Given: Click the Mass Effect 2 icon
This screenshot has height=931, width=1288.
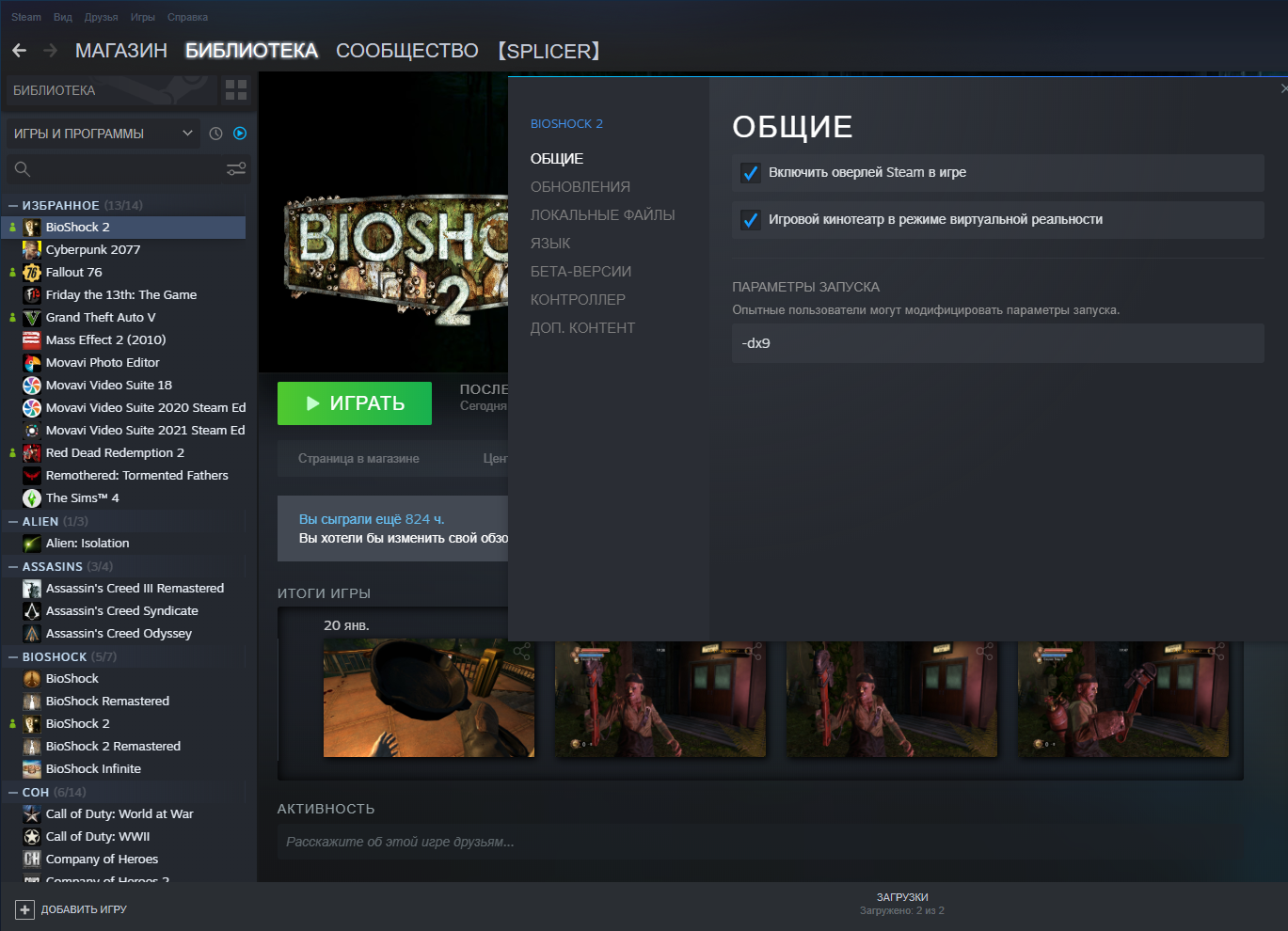Looking at the screenshot, I should tap(32, 340).
